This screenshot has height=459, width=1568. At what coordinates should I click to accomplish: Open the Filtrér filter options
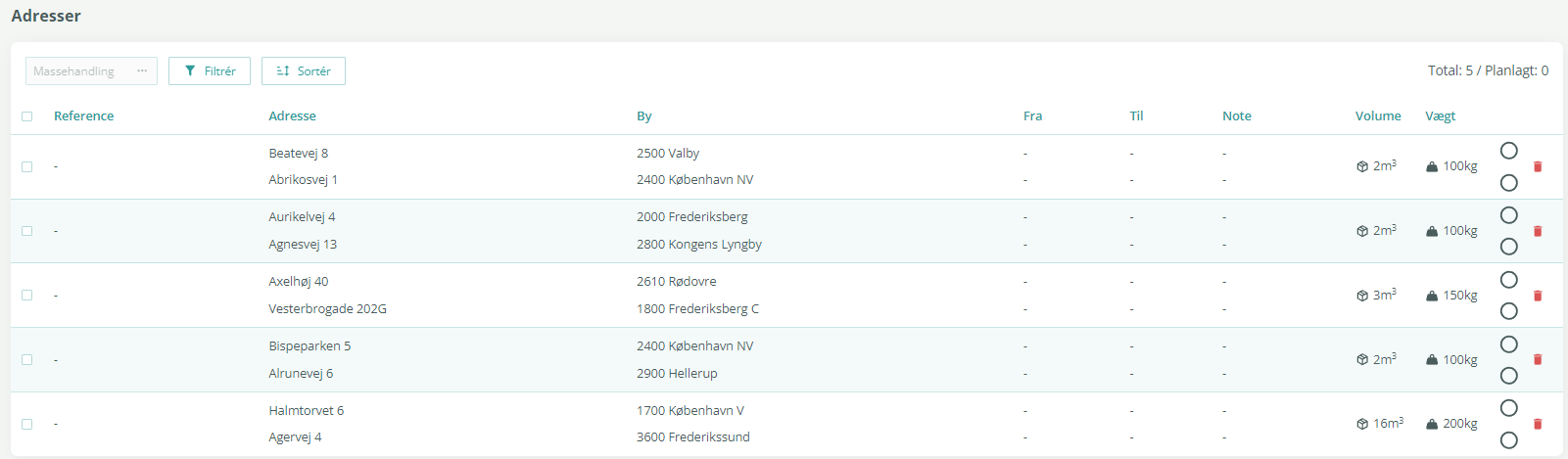point(210,71)
